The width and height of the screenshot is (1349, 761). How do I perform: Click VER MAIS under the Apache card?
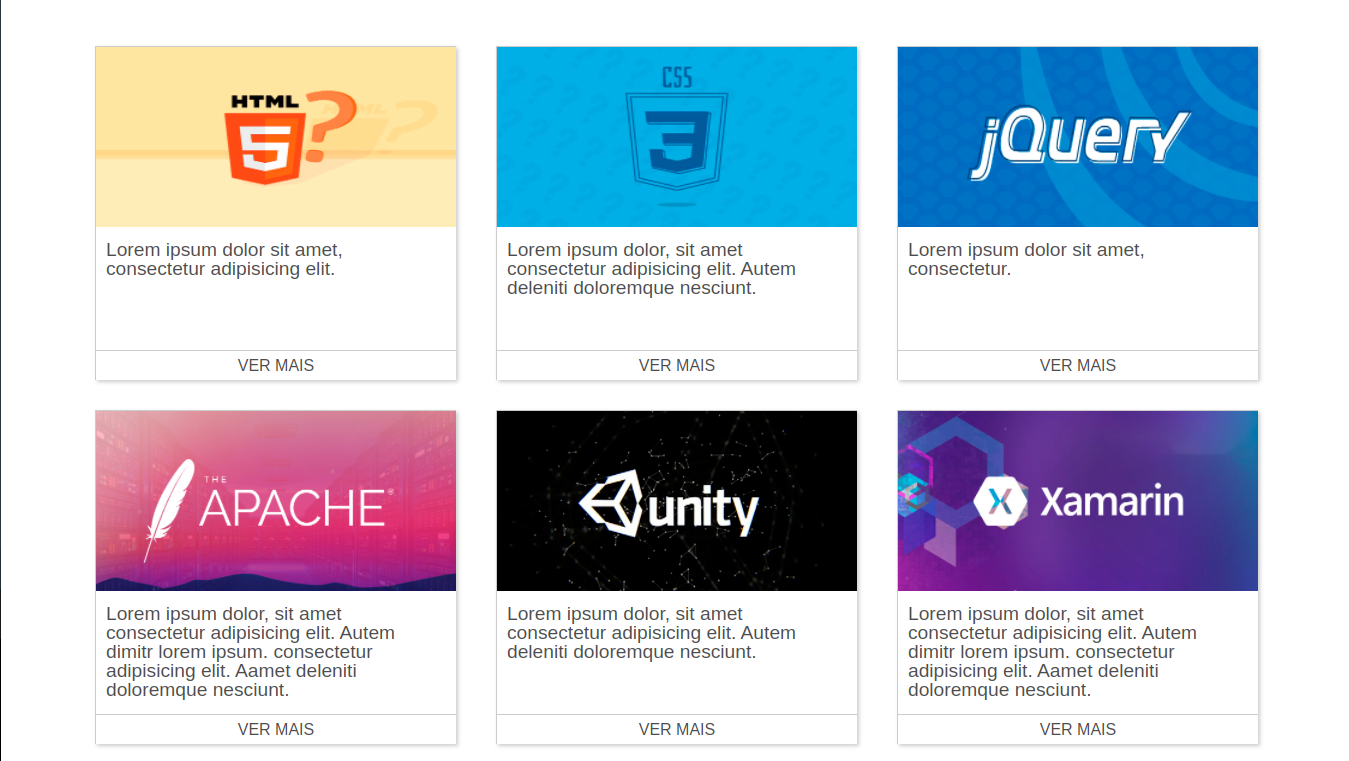click(x=276, y=729)
